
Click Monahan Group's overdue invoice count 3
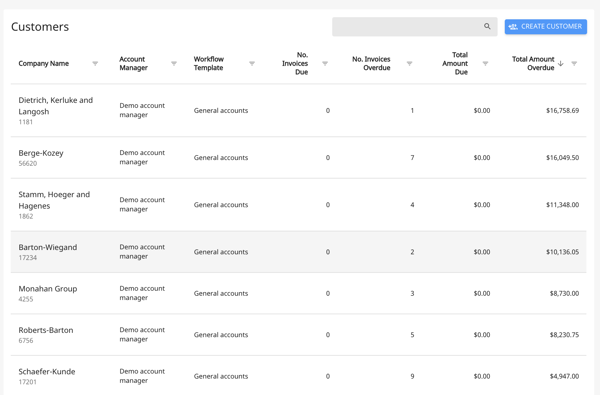(x=412, y=293)
